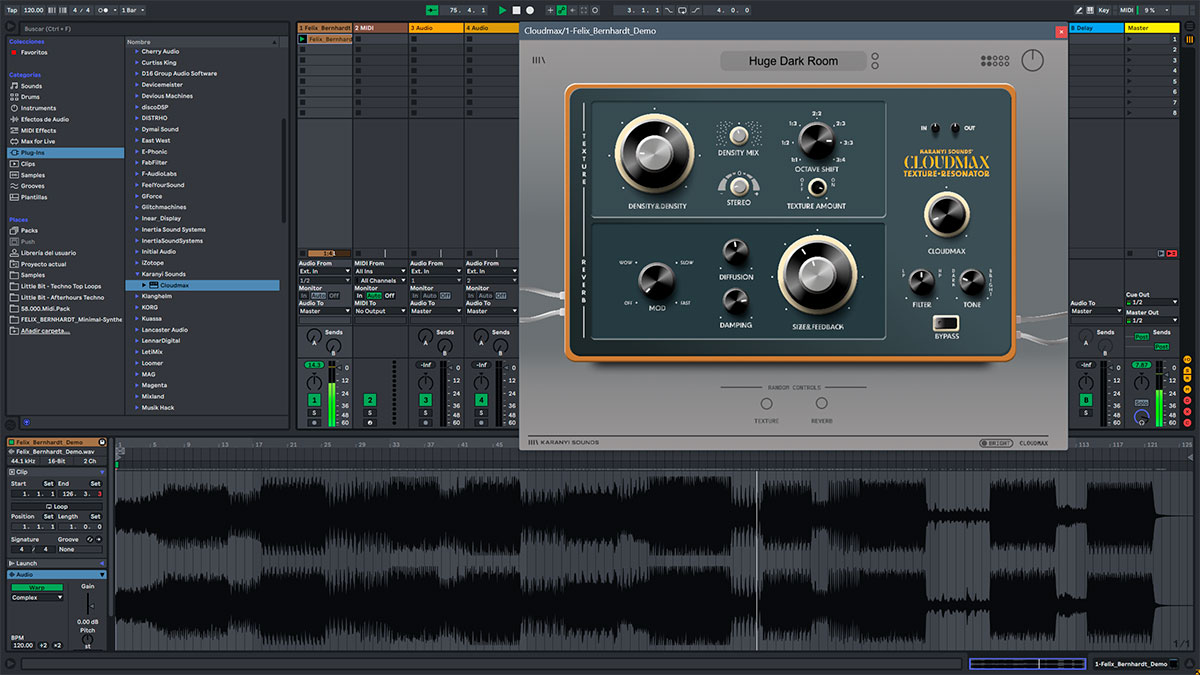Click the Cloudmax main amount knob
Screen dimensions: 1200x675
tap(945, 217)
